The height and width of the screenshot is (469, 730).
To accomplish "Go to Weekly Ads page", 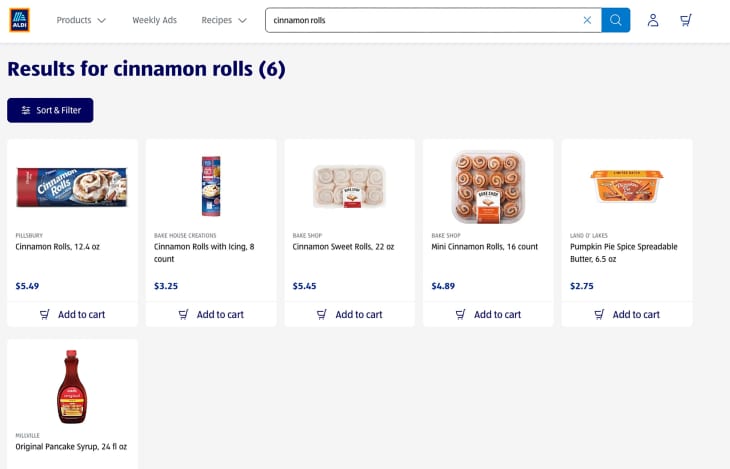I will coord(154,20).
